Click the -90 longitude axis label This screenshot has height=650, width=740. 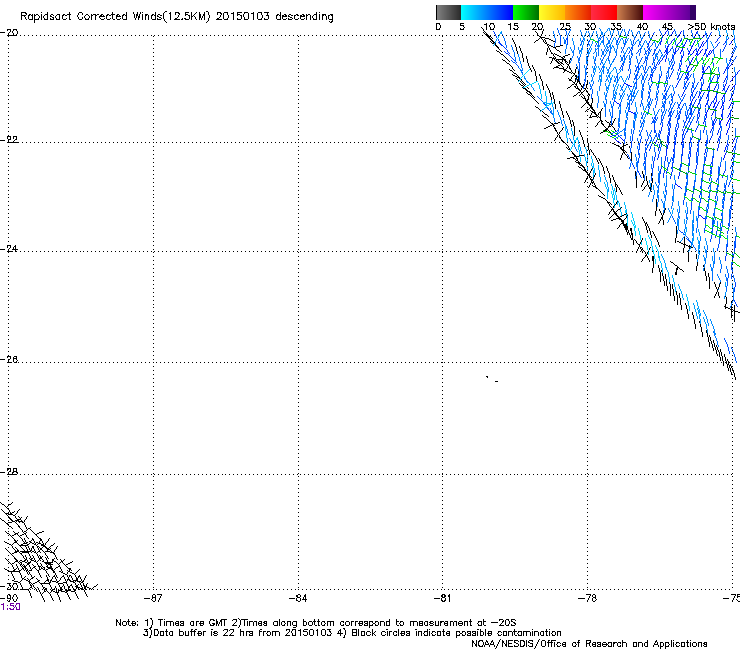point(9,598)
